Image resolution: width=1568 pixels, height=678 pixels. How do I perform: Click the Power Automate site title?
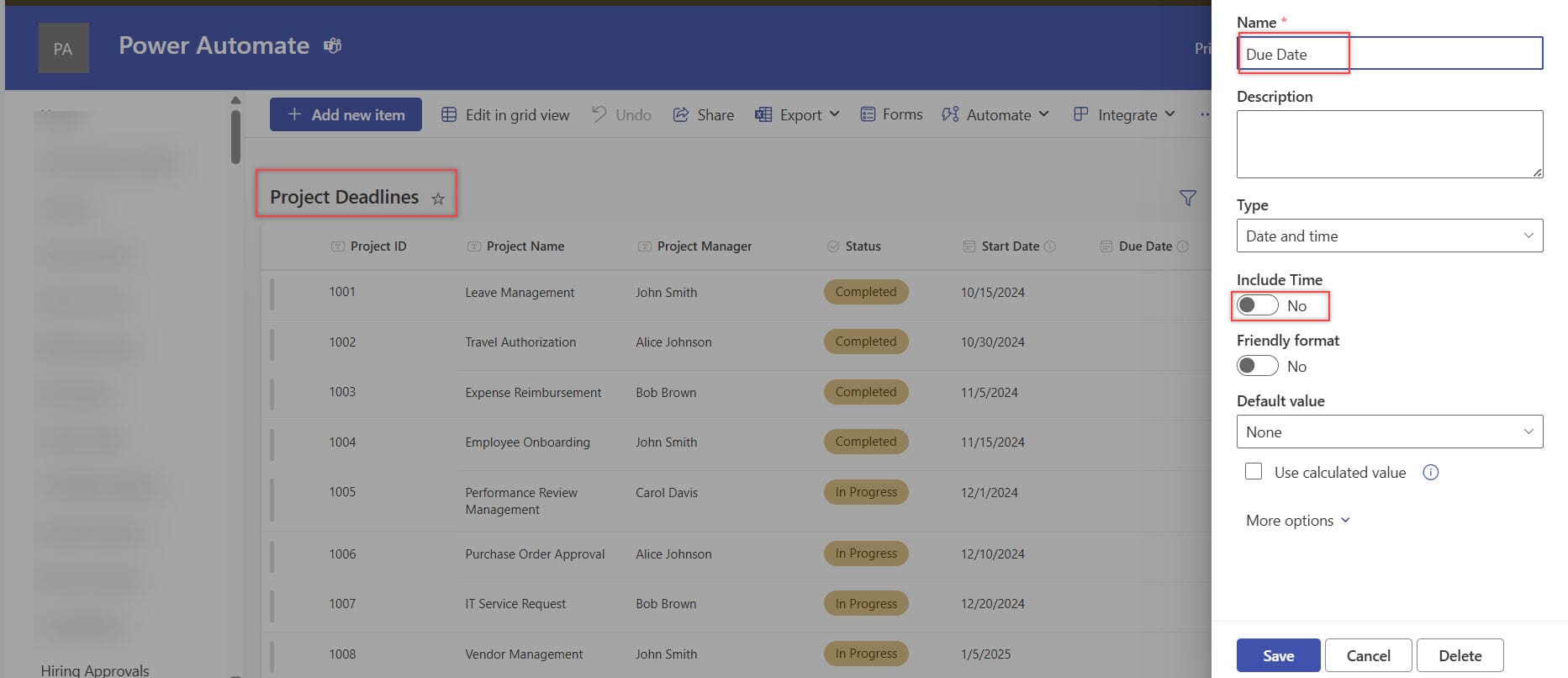[214, 45]
